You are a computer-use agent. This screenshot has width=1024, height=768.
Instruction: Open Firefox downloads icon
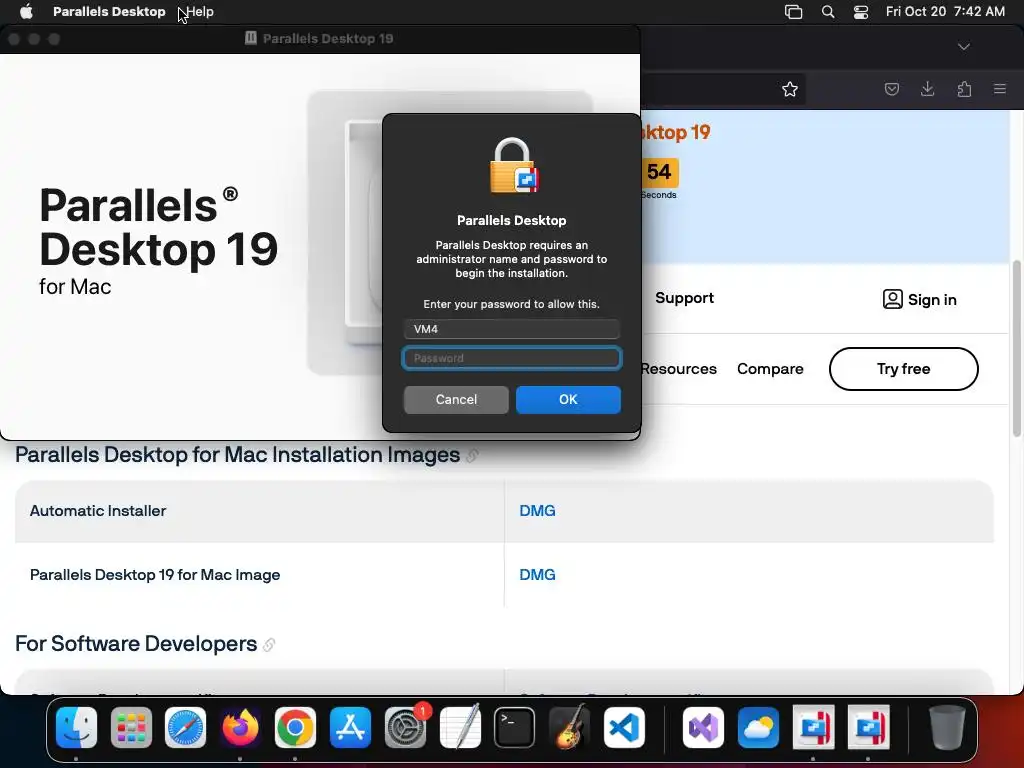(927, 89)
